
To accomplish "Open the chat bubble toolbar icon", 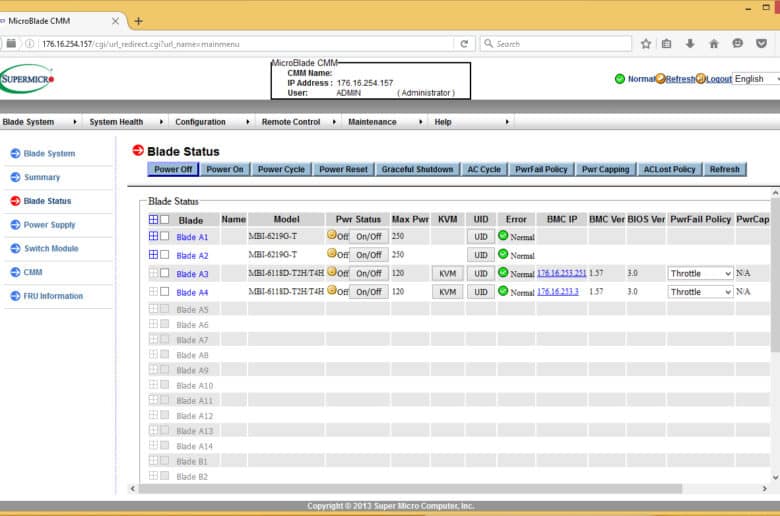I will point(737,44).
